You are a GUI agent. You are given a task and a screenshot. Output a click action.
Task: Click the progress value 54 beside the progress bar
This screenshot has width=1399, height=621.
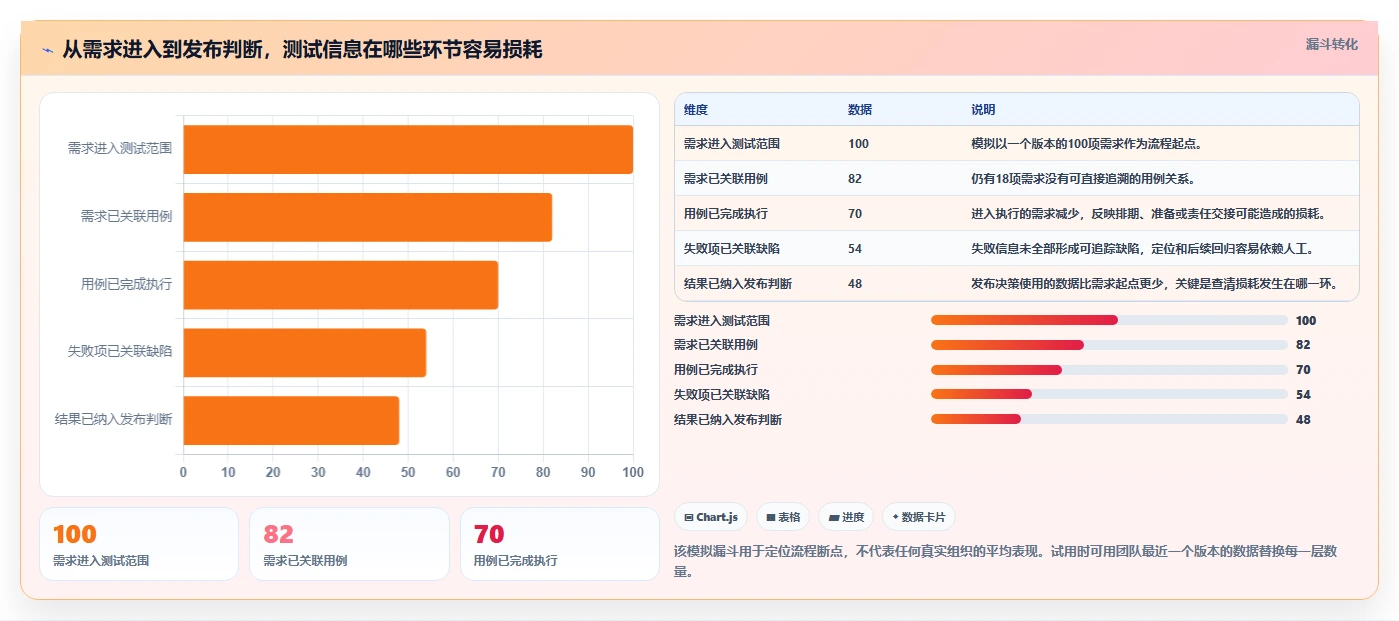tap(1303, 395)
